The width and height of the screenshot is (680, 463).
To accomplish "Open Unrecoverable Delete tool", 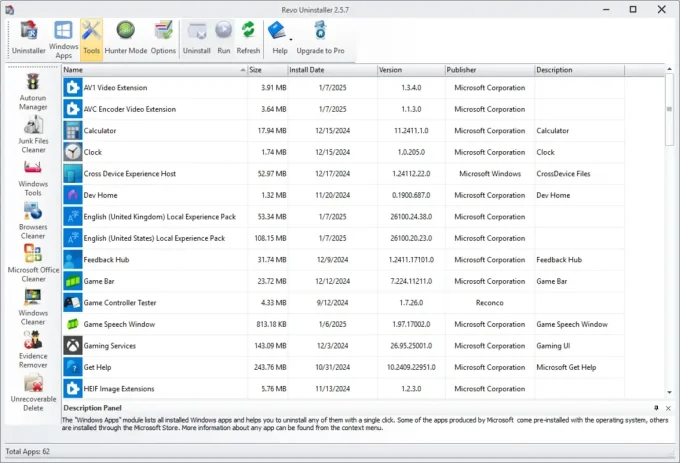I will 33,394.
